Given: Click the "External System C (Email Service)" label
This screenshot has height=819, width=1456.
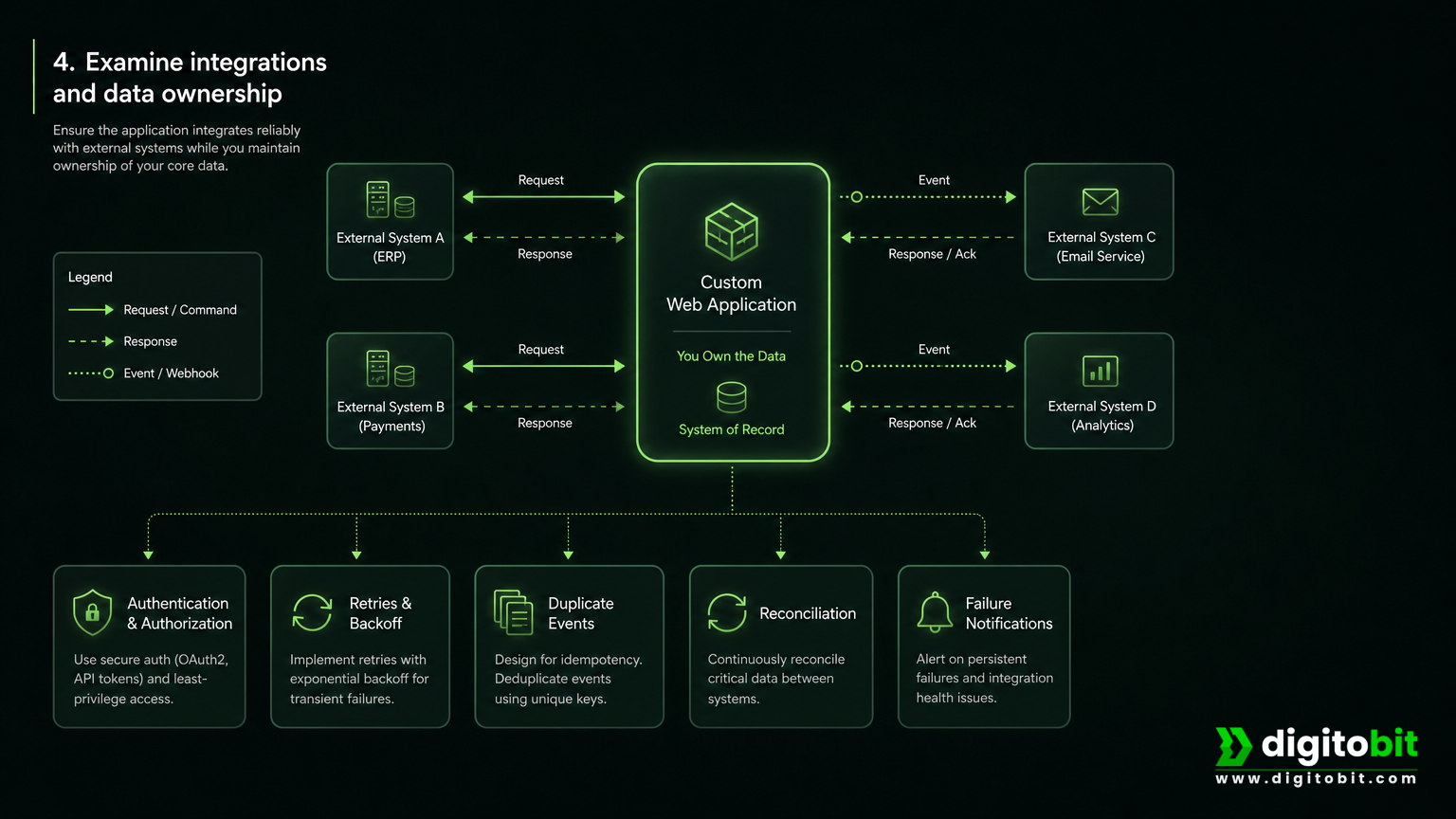Looking at the screenshot, I should (x=1101, y=246).
